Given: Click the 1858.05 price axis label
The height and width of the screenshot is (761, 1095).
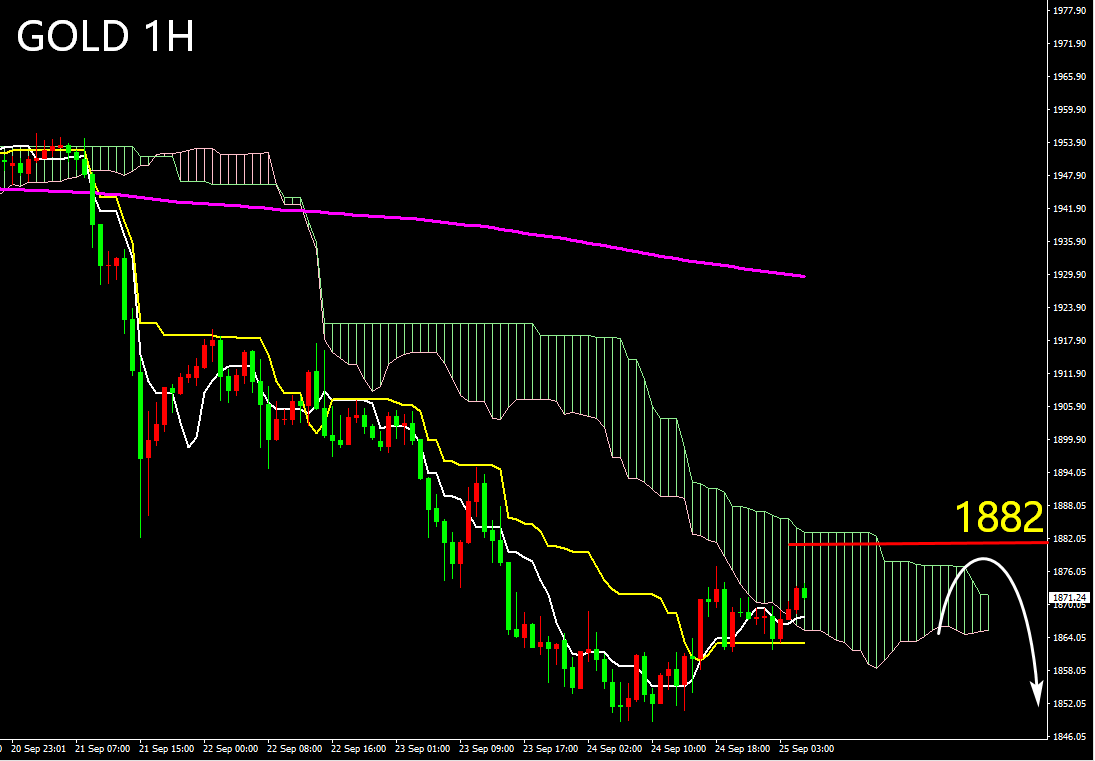Looking at the screenshot, I should pyautogui.click(x=1069, y=671).
